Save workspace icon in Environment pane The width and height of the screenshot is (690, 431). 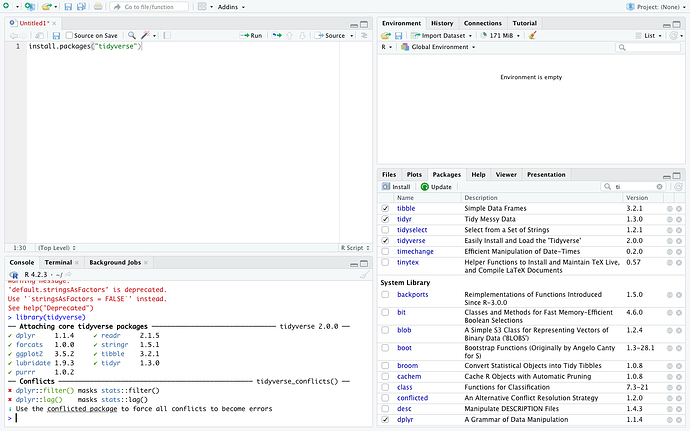(398, 36)
